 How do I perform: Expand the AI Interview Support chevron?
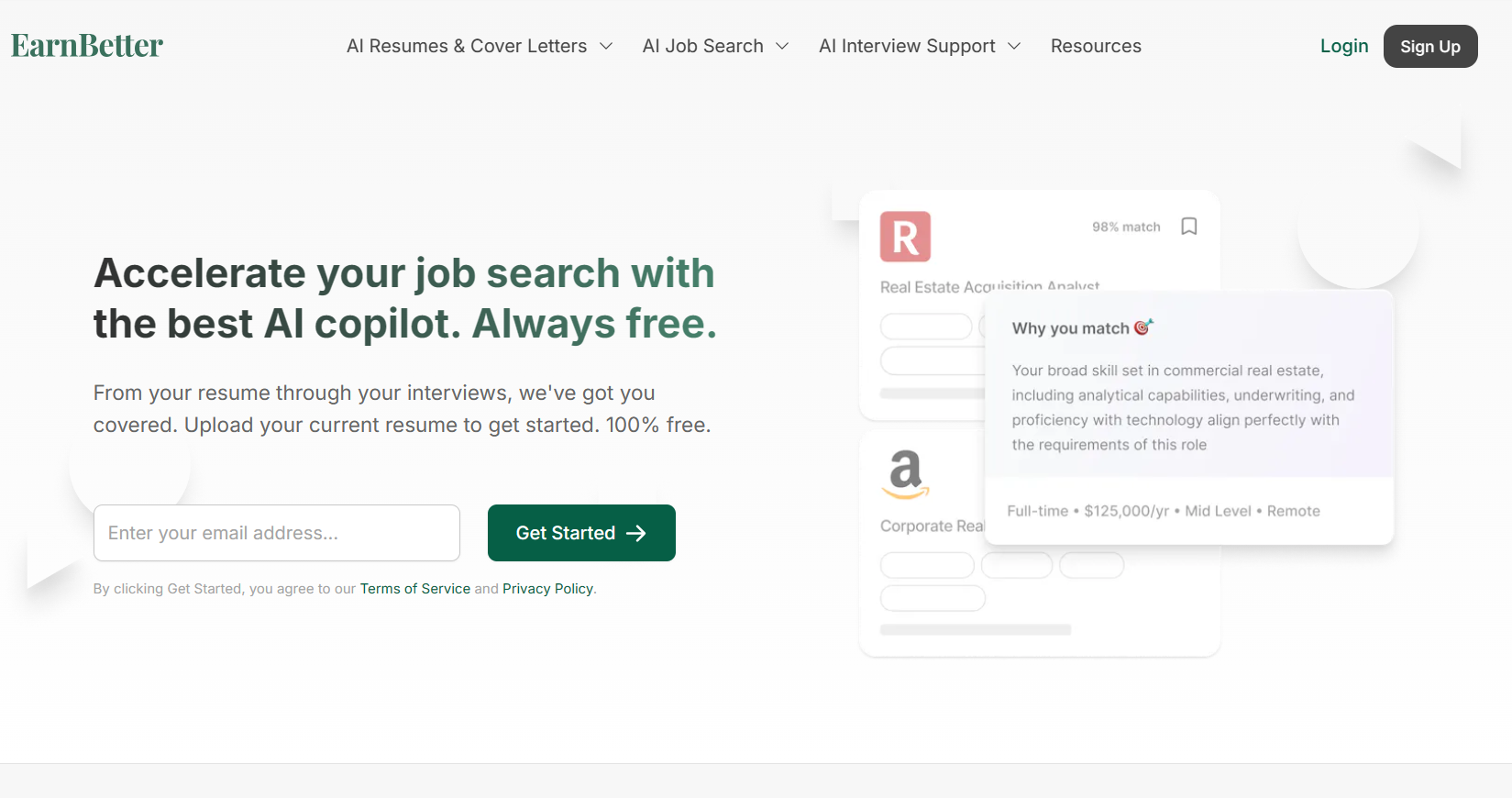[x=1014, y=46]
